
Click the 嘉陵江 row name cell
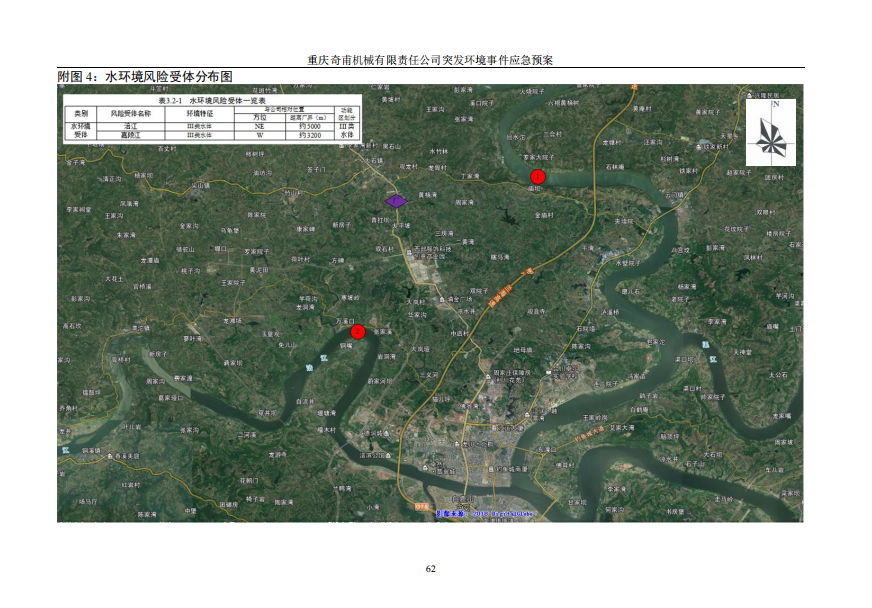click(x=131, y=134)
